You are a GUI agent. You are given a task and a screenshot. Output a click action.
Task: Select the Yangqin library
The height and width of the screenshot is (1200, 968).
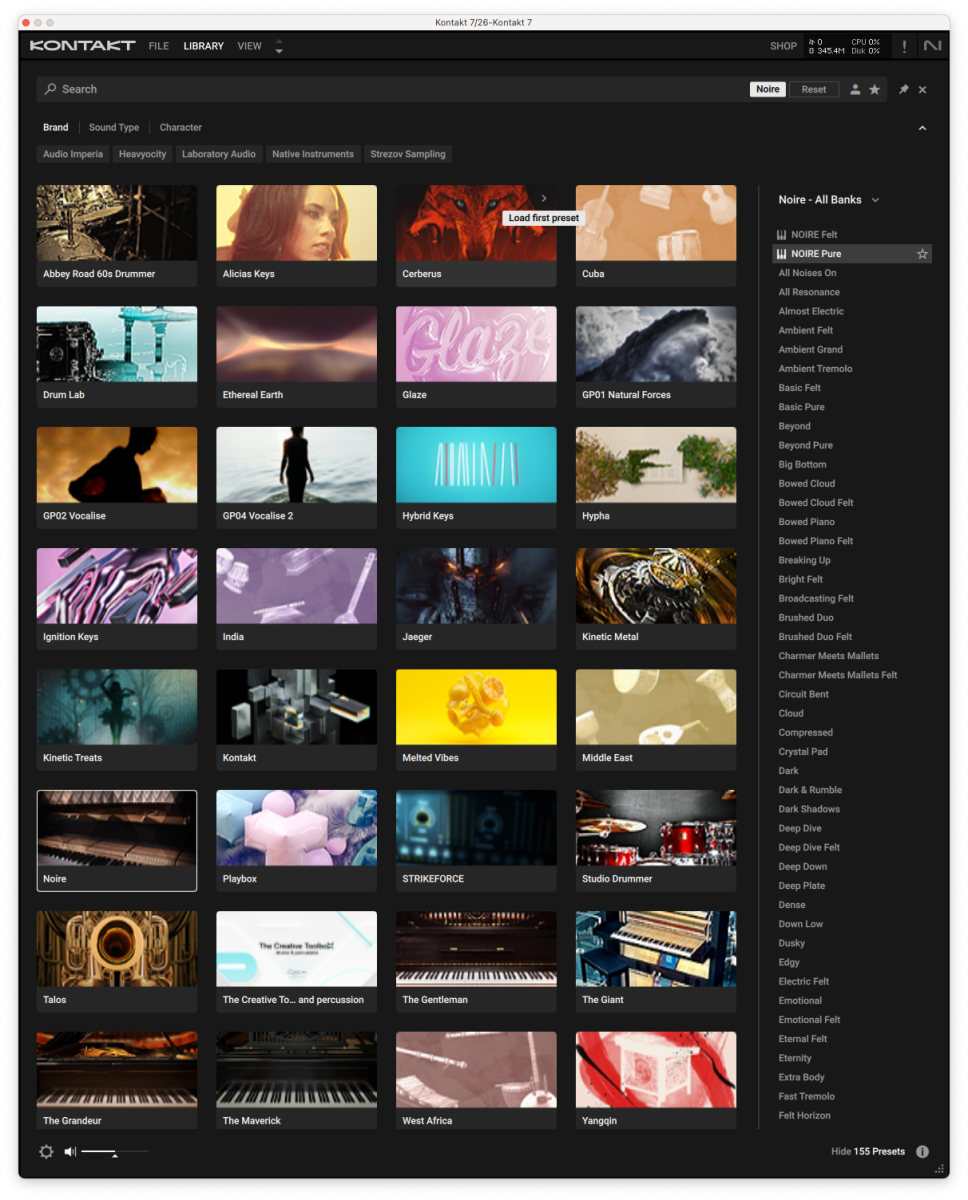point(656,1081)
